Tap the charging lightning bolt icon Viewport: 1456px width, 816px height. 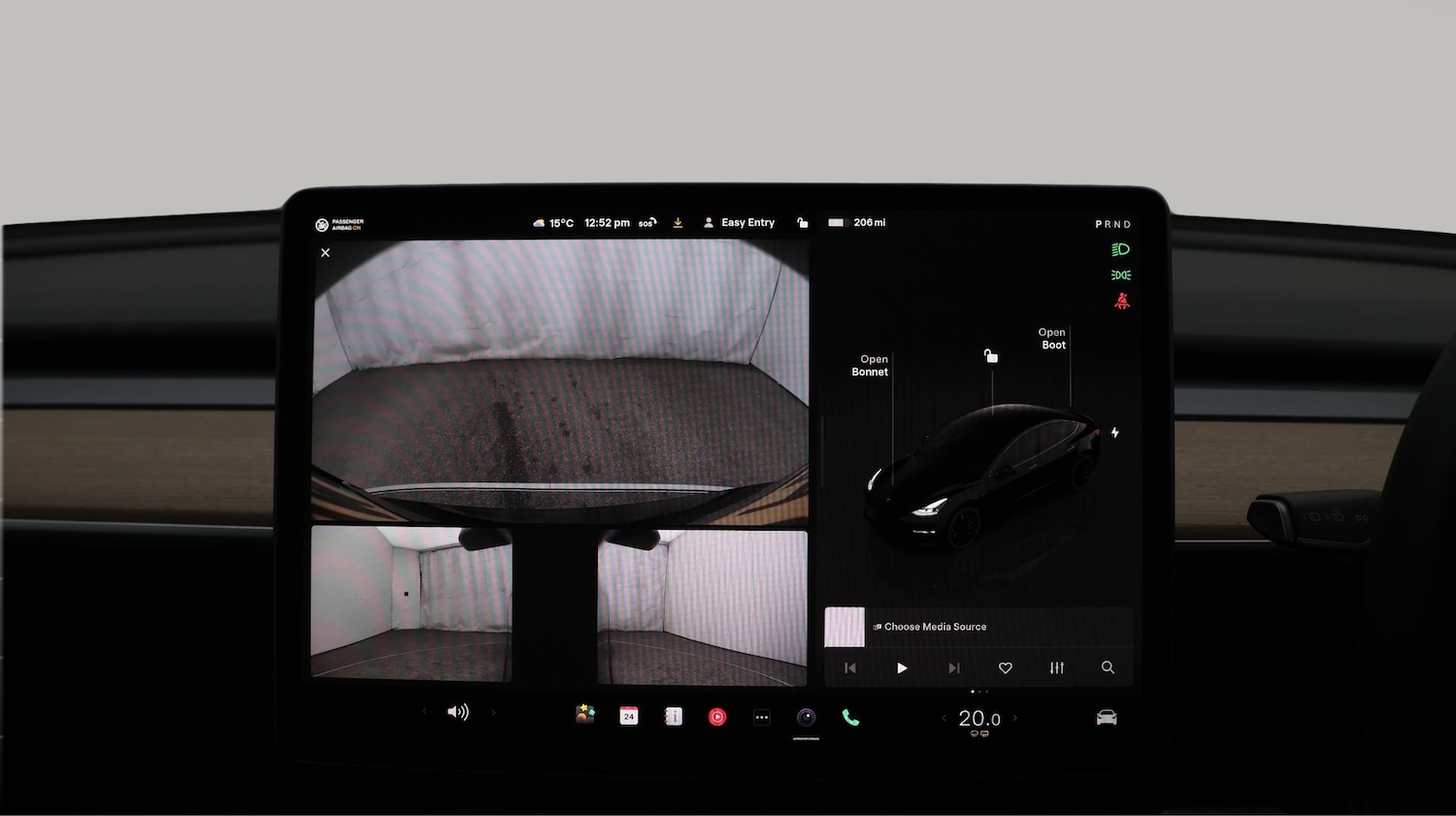coord(1115,433)
